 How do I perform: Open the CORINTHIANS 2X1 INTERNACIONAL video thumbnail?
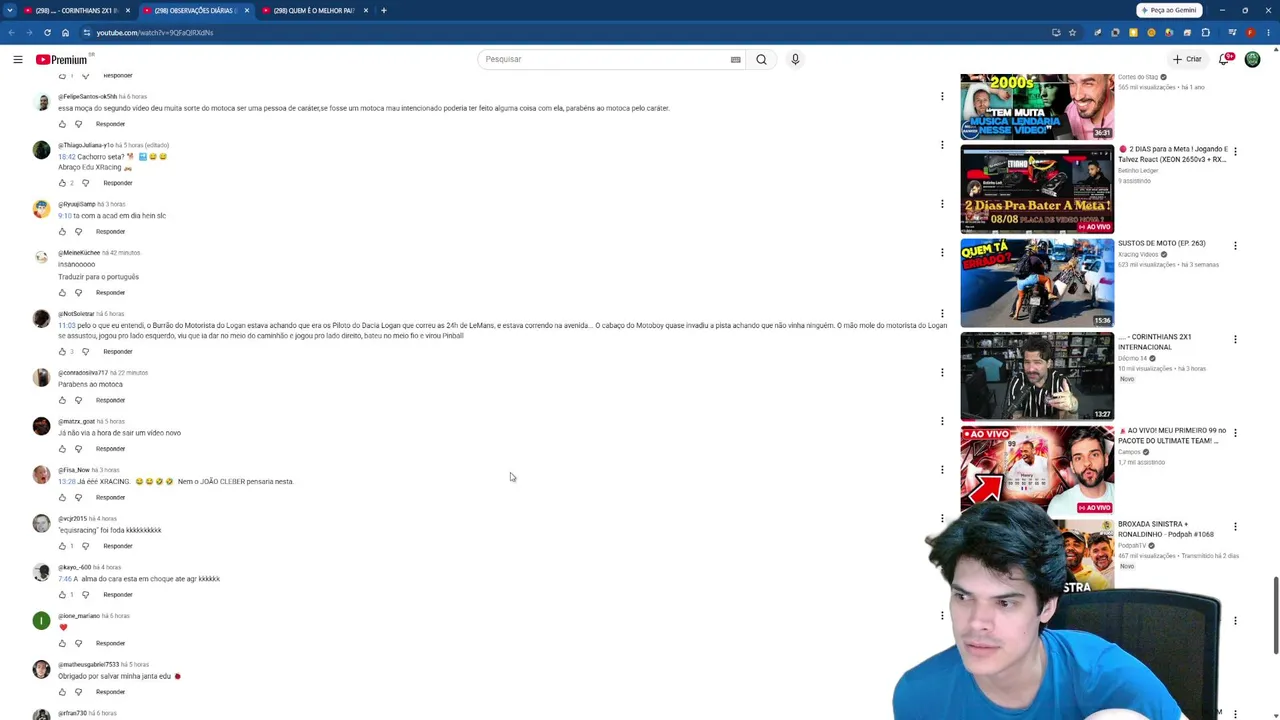tap(1037, 377)
